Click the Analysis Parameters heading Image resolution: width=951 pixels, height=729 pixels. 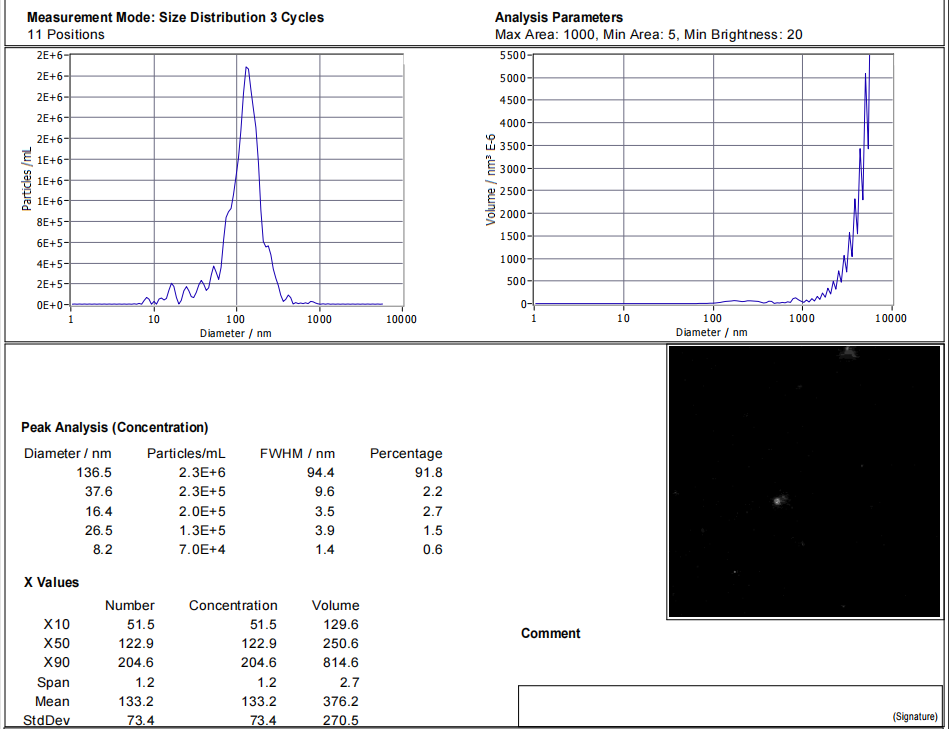[558, 17]
